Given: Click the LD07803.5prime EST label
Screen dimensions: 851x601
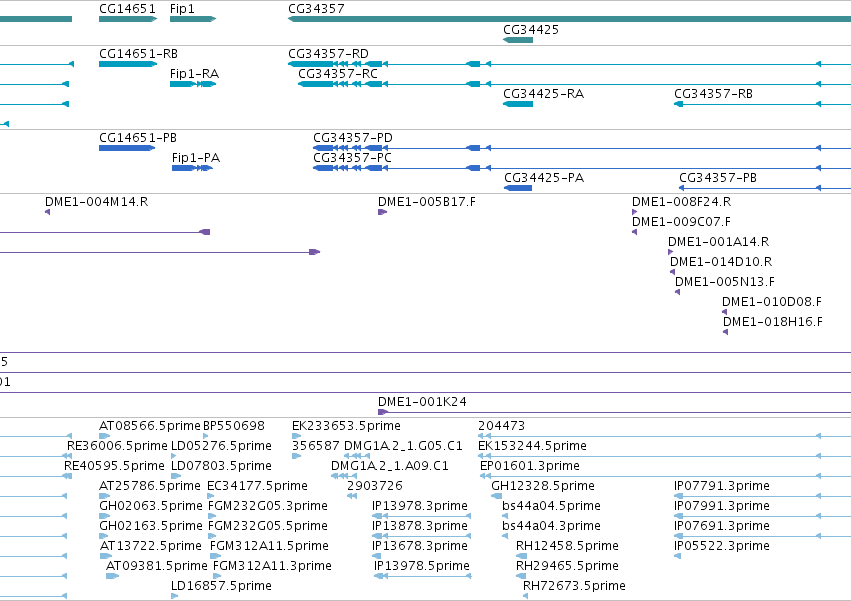Looking at the screenshot, I should pos(221,466).
